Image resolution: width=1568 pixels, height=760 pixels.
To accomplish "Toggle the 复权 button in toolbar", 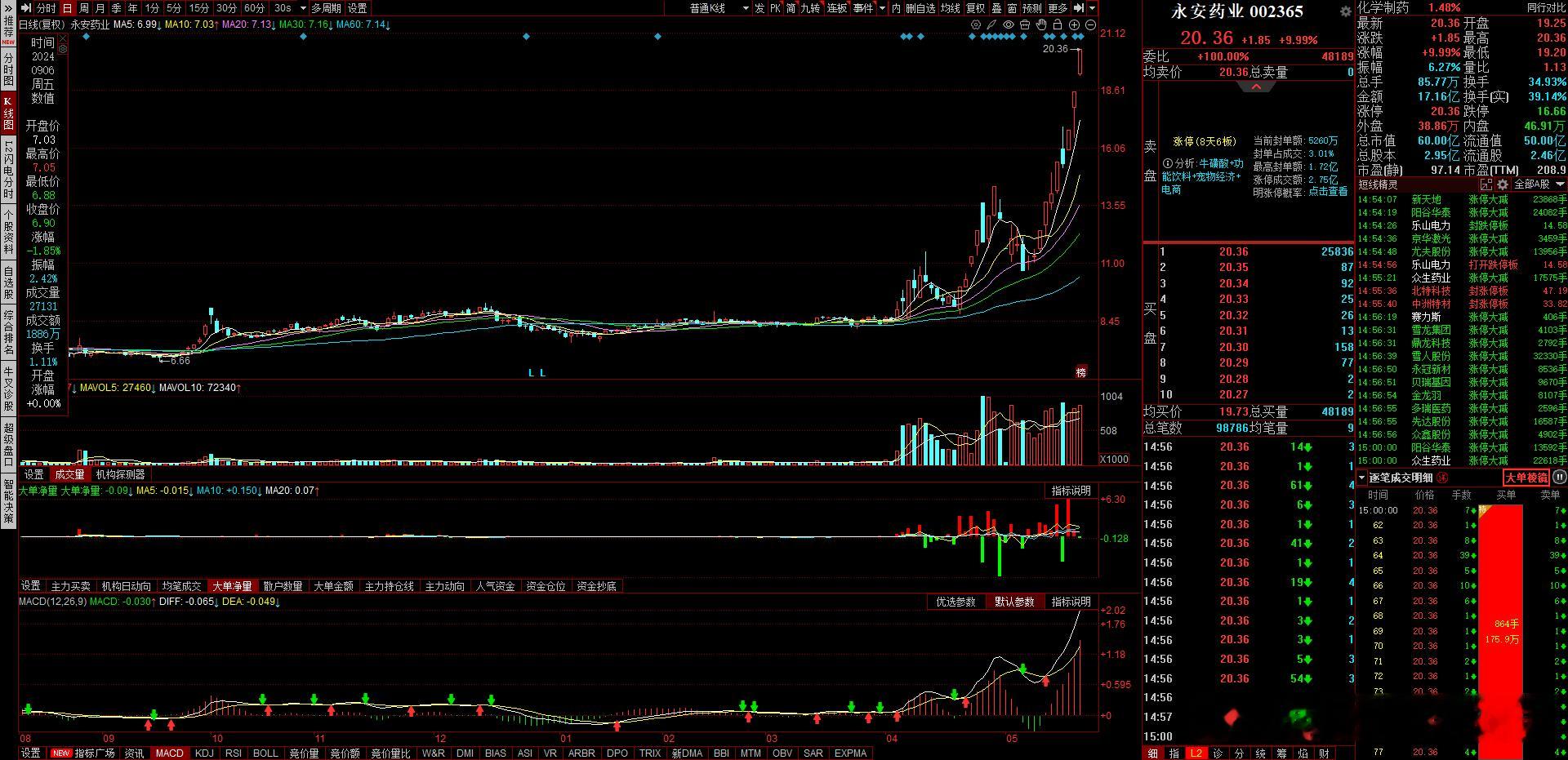I will tap(976, 8).
